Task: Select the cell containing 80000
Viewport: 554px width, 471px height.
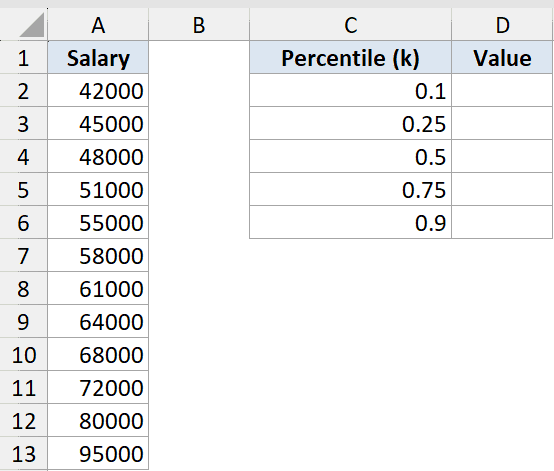Action: pyautogui.click(x=98, y=420)
